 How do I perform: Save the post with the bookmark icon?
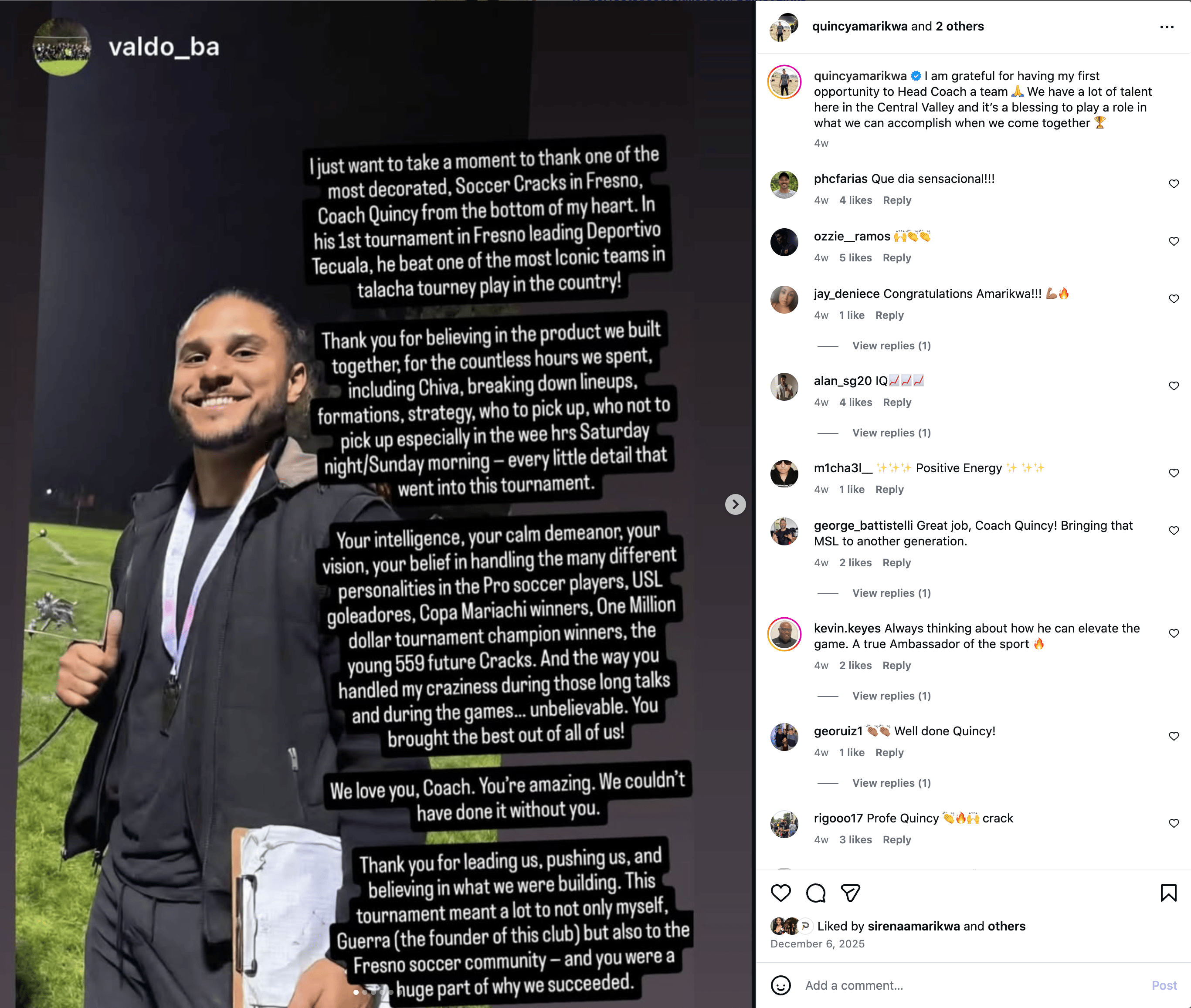click(x=1168, y=893)
